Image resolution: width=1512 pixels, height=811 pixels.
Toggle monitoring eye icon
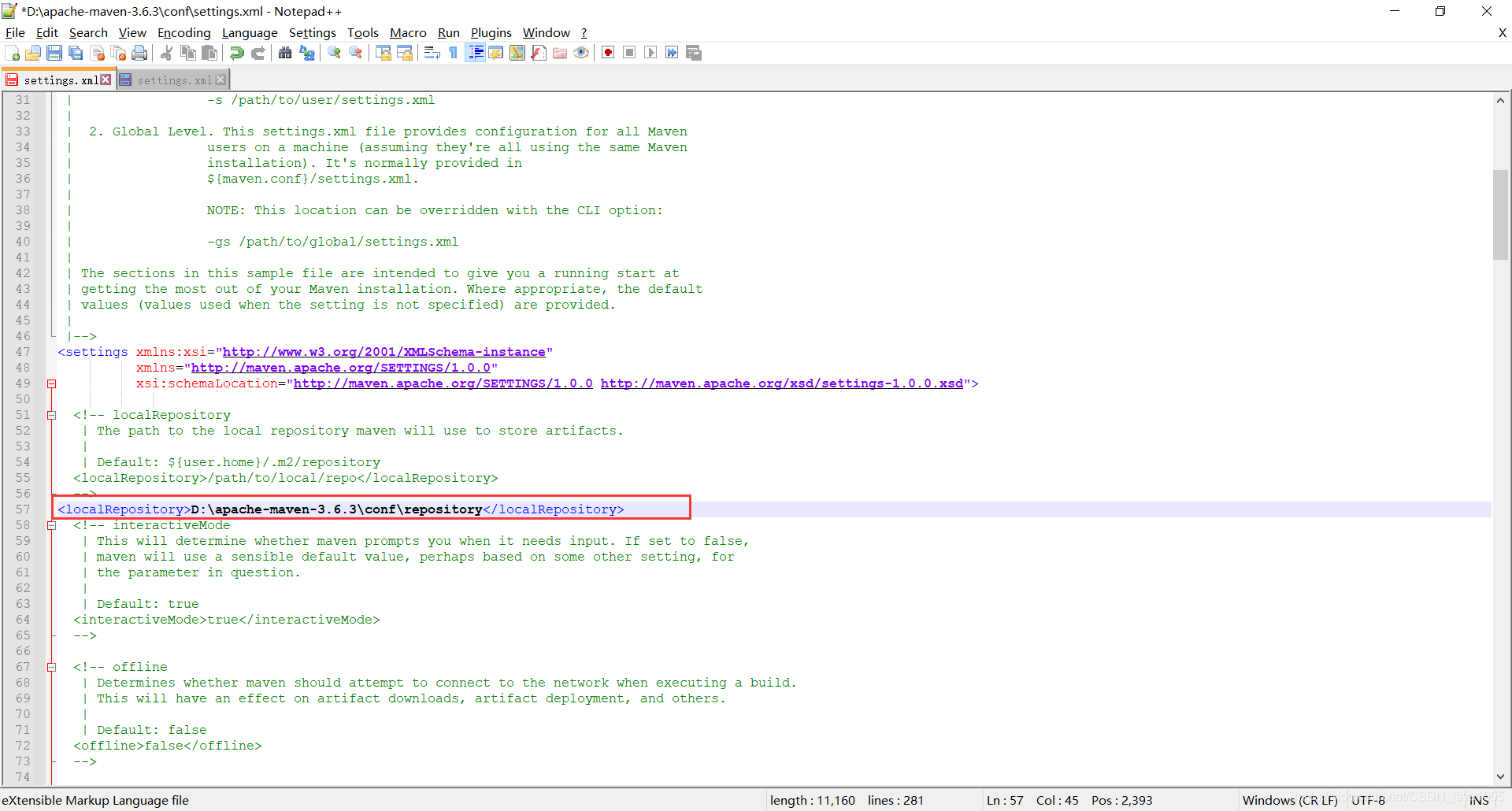pyautogui.click(x=581, y=53)
